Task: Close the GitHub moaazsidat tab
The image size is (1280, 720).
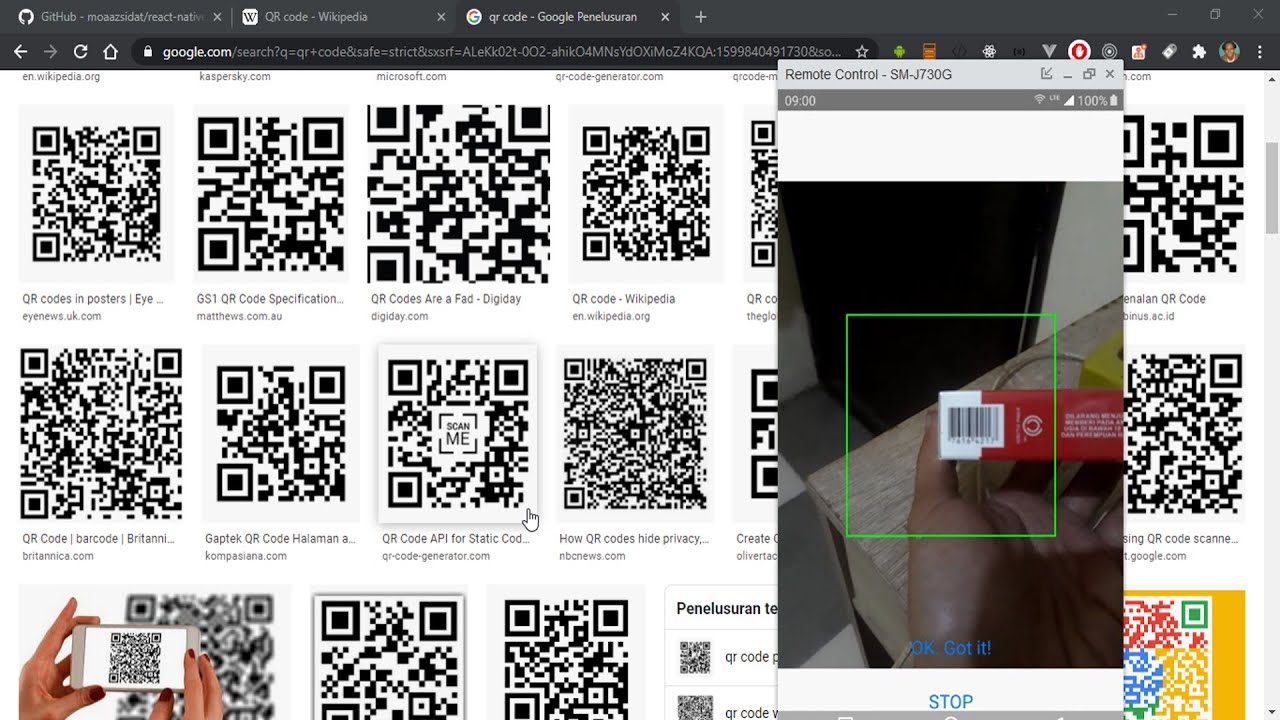Action: pyautogui.click(x=217, y=17)
